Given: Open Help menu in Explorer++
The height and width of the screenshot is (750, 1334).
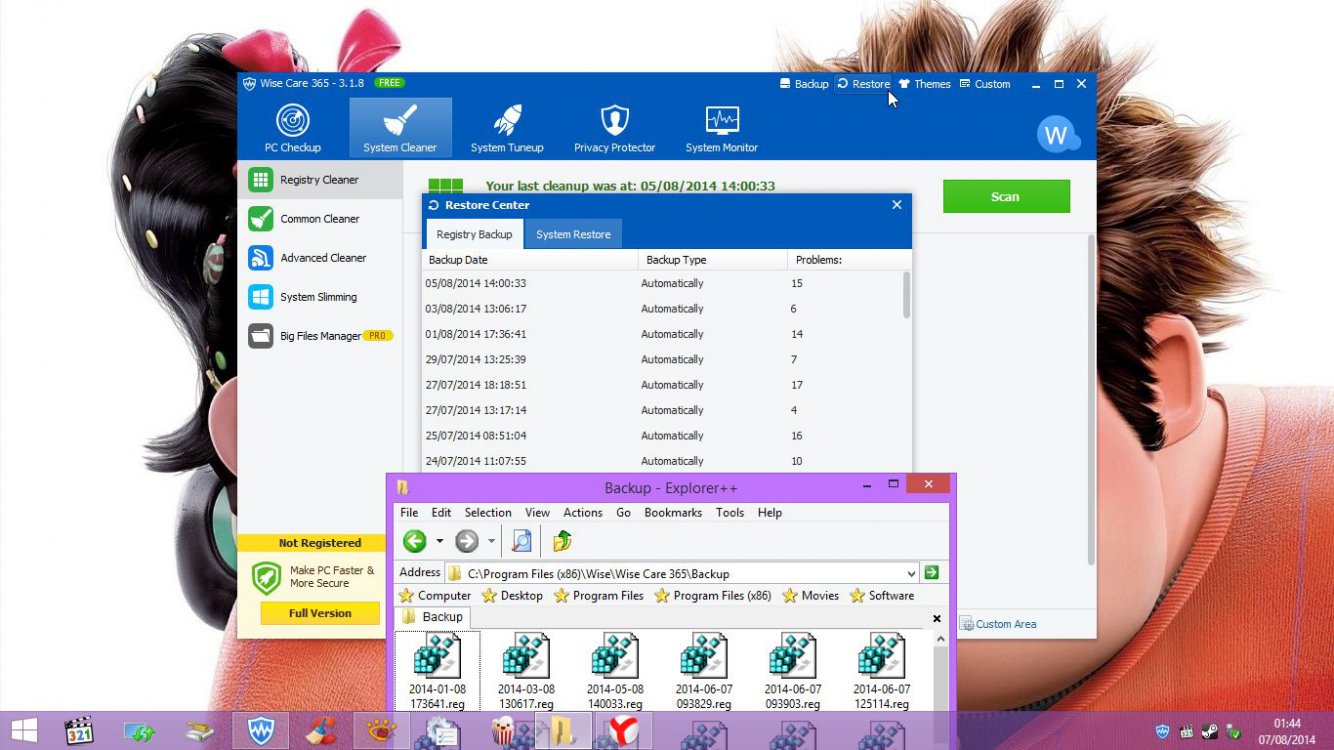Looking at the screenshot, I should (x=769, y=512).
